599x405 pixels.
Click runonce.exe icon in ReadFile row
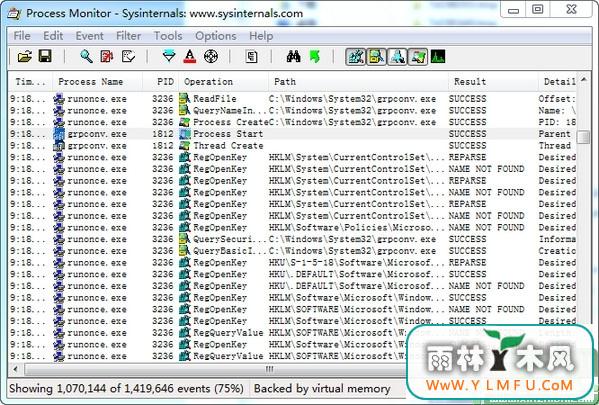point(59,99)
